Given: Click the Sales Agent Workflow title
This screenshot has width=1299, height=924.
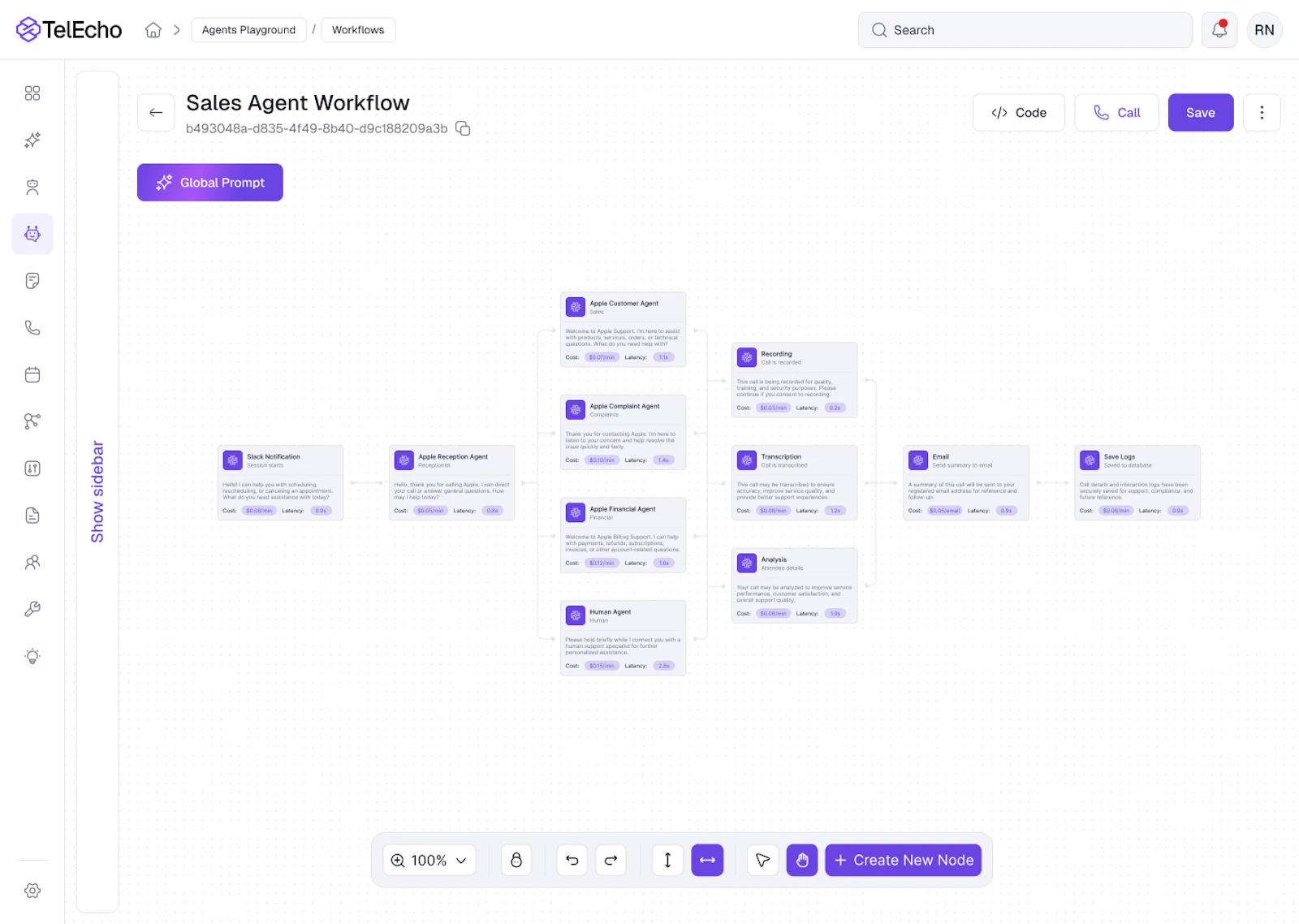Looking at the screenshot, I should click(298, 103).
